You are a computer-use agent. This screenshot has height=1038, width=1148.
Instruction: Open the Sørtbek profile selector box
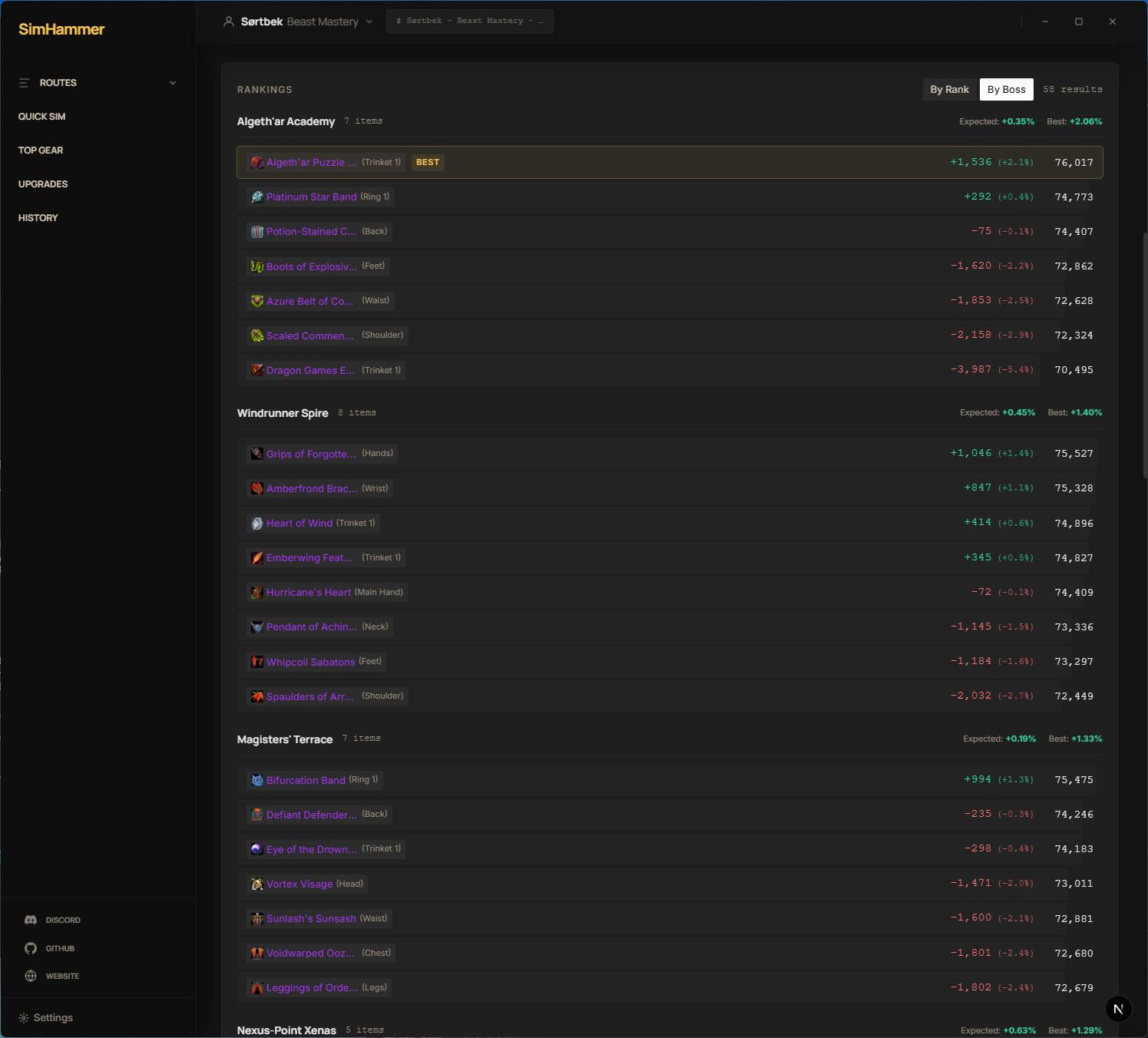tap(469, 21)
